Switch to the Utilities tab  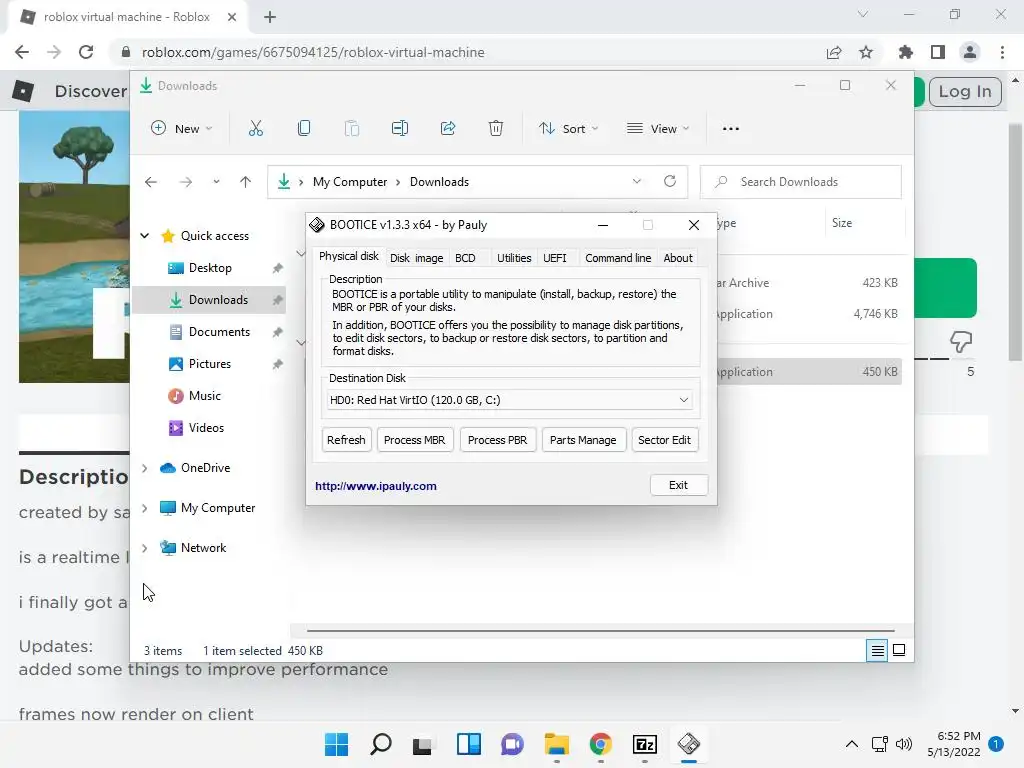(x=514, y=258)
